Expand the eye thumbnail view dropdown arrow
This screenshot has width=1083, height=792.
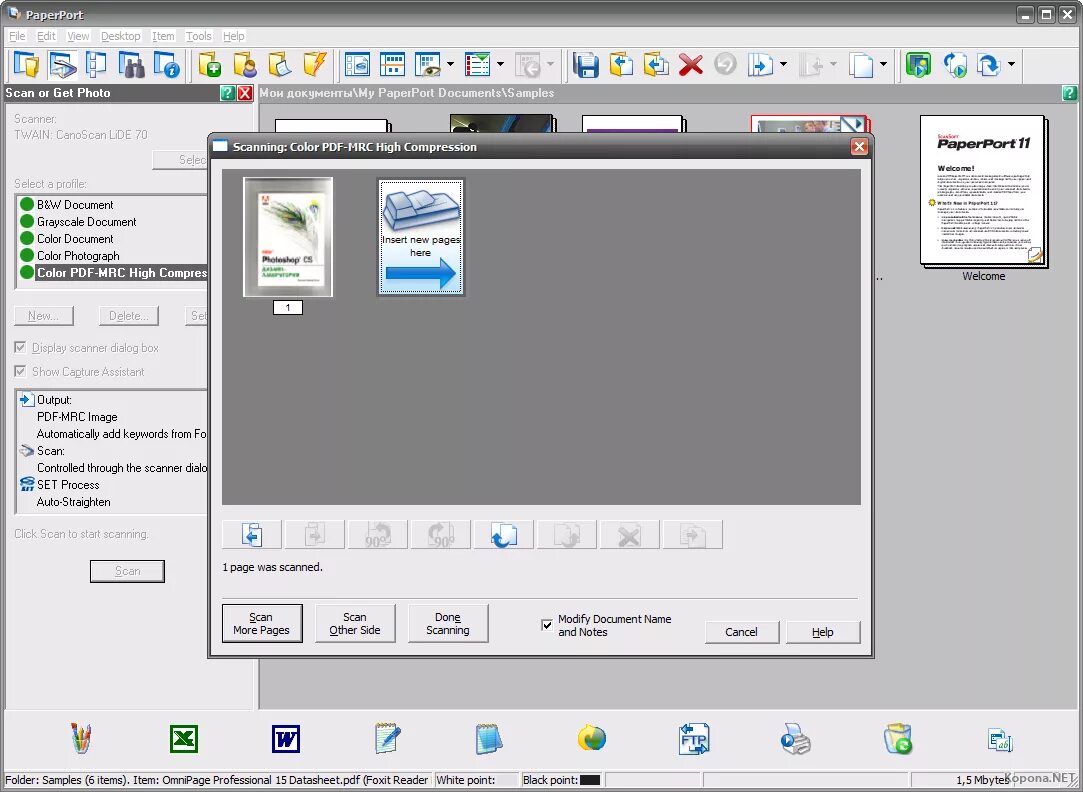click(x=450, y=65)
